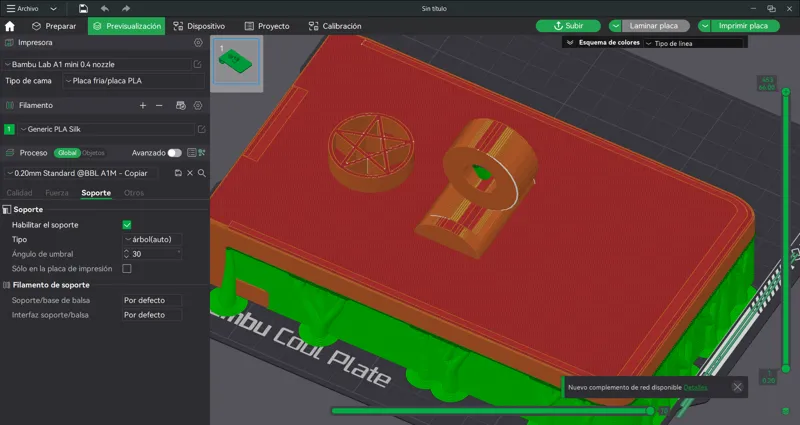800x425 pixels.
Task: Open the Preparar tab
Action: pos(54,26)
